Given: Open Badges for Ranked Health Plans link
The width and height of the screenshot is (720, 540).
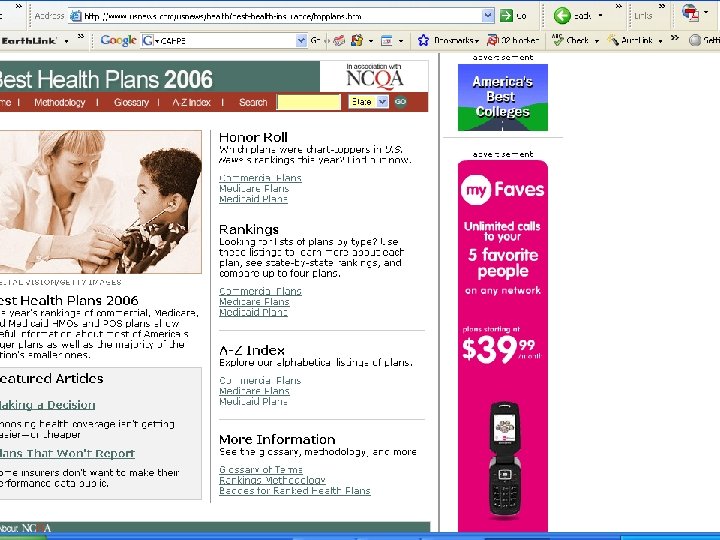Looking at the screenshot, I should click(295, 491).
